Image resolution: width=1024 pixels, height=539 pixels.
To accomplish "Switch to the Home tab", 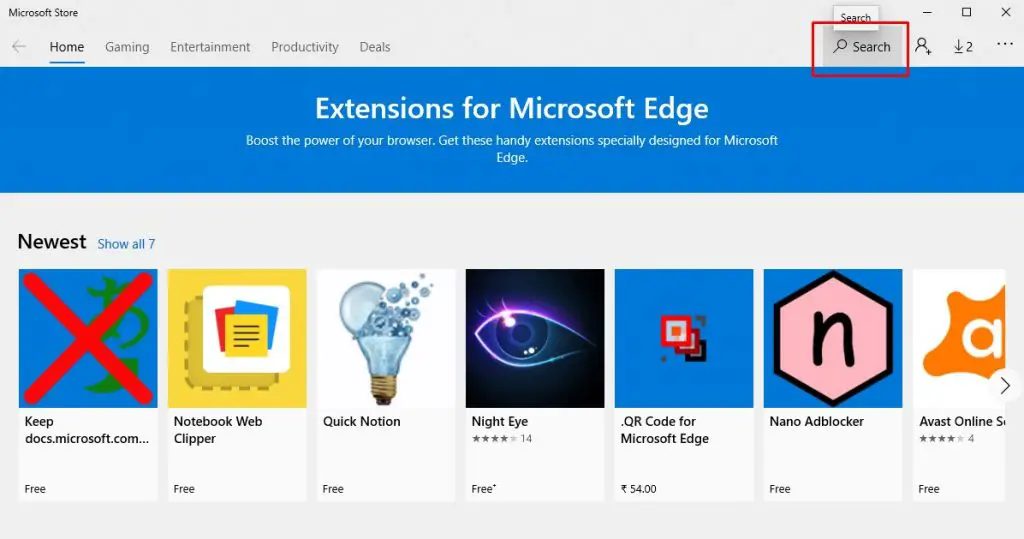I will (x=67, y=47).
